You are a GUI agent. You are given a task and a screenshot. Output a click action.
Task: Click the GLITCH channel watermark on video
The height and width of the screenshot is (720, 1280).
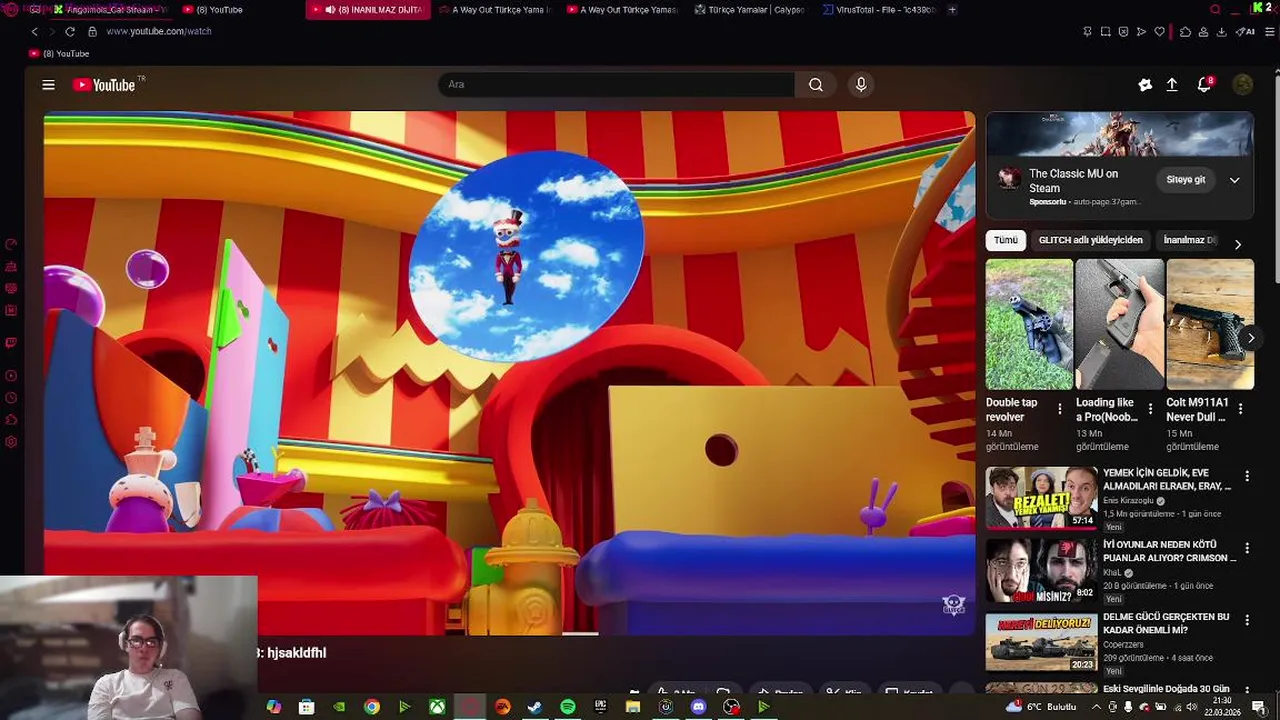(x=953, y=604)
